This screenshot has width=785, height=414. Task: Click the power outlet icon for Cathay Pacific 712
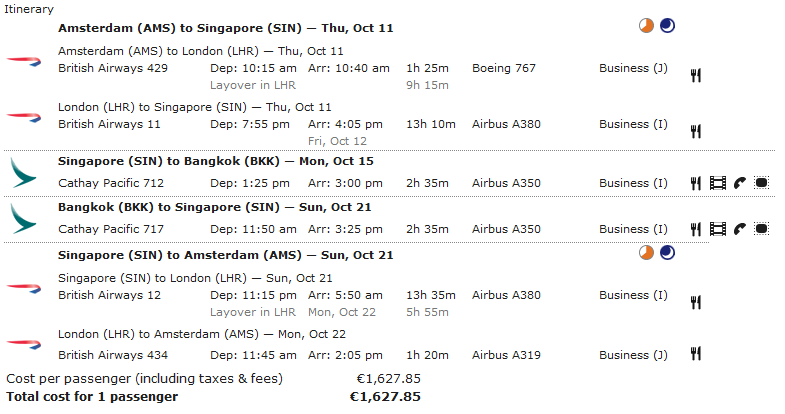[761, 183]
